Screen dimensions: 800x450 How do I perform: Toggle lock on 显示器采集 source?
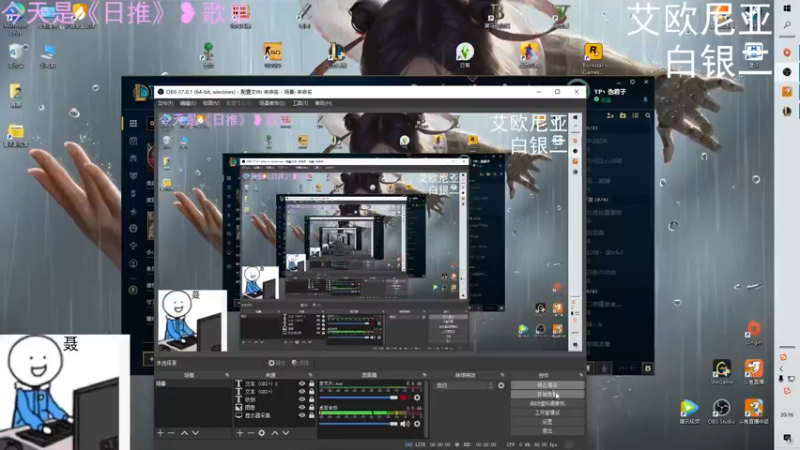(x=311, y=415)
